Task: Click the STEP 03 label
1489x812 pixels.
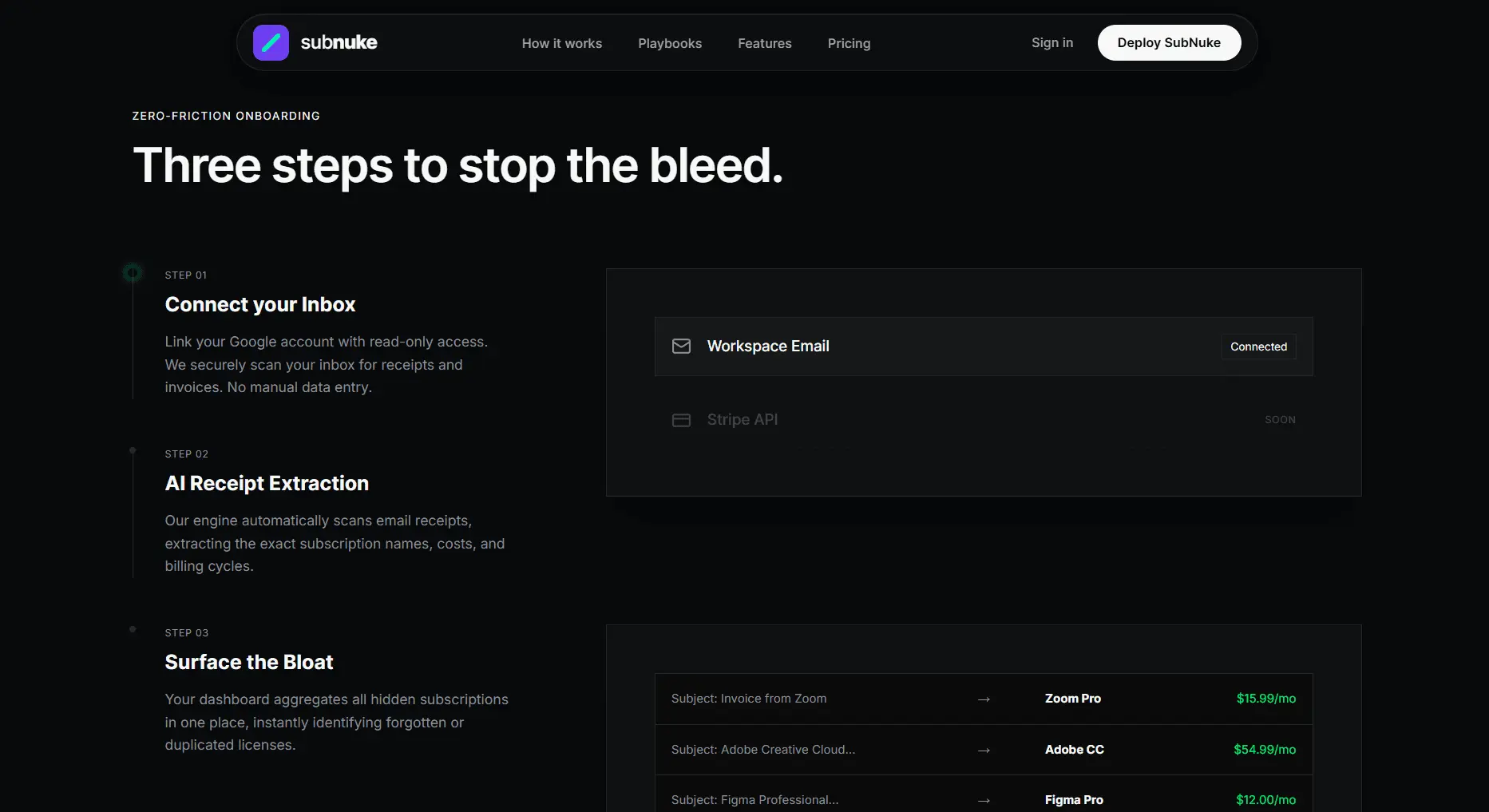Action: pos(187,632)
